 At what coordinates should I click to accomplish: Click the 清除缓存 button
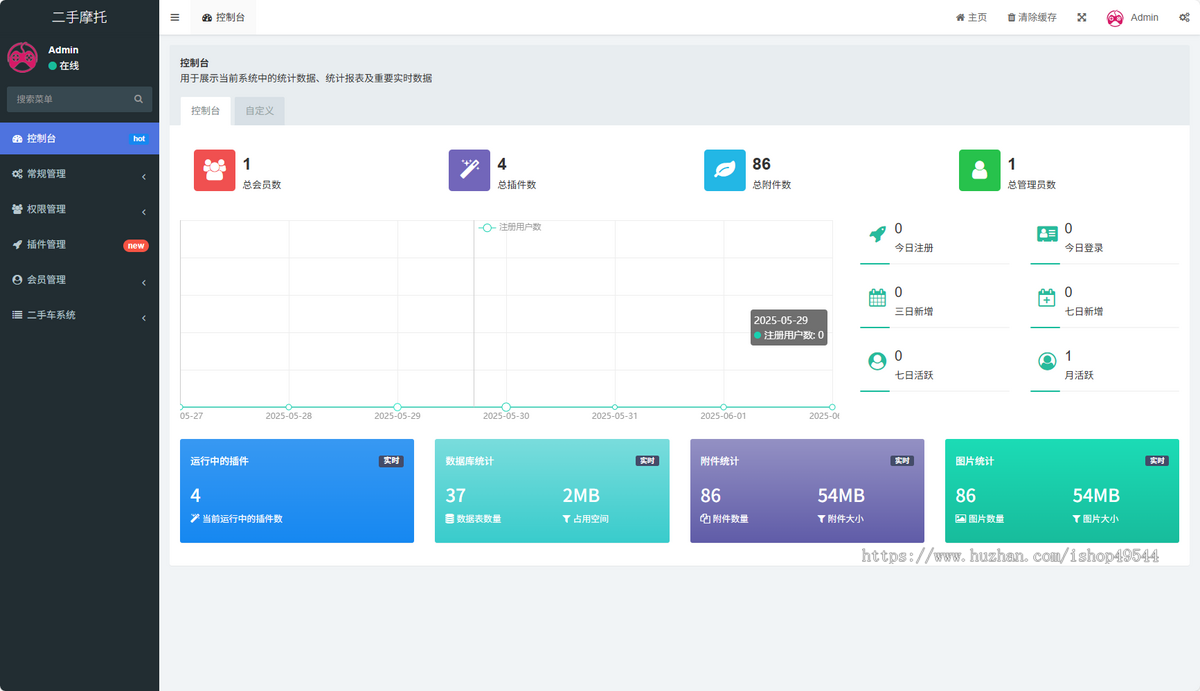point(1031,18)
